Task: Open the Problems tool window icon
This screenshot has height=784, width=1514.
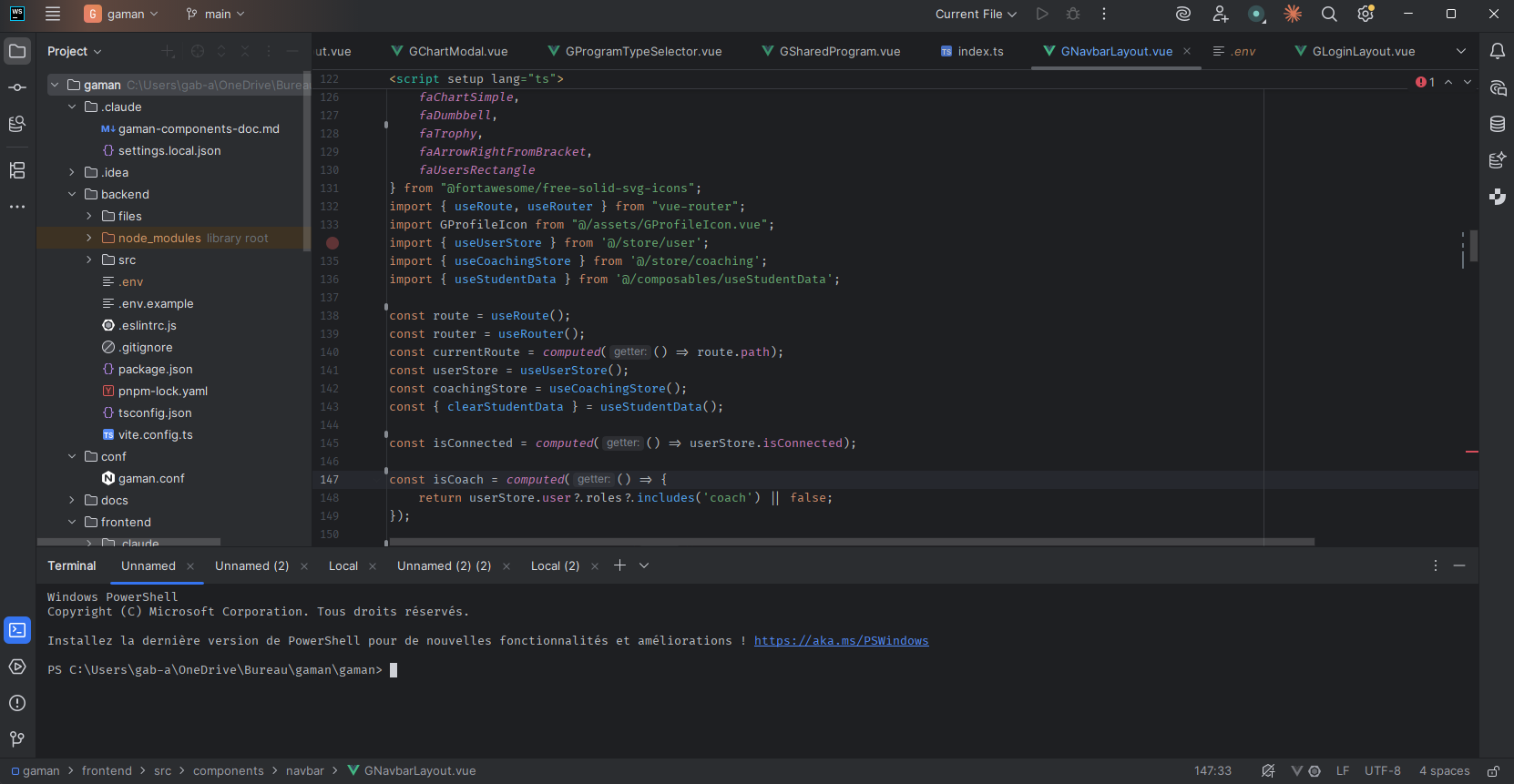Action: [x=17, y=703]
